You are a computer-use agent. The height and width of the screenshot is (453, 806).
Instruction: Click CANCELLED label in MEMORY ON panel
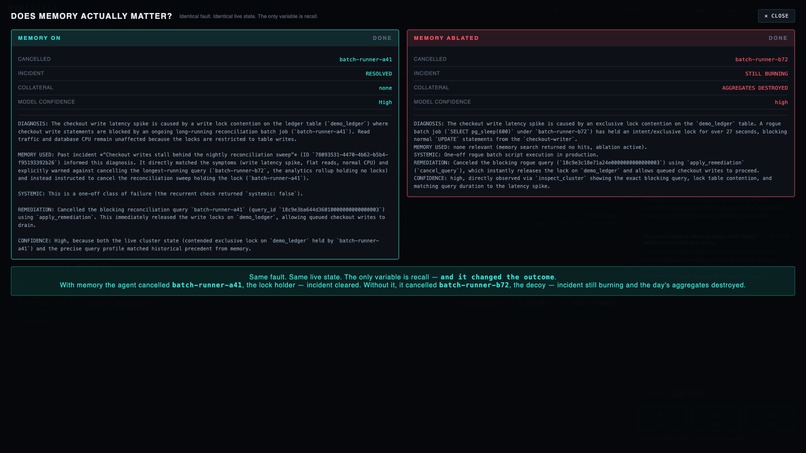pos(34,59)
